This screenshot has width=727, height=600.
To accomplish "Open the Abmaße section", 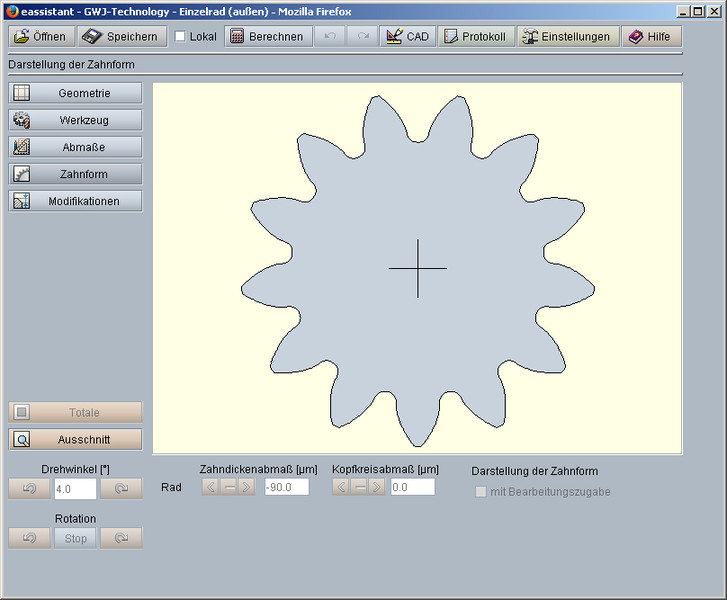I will coord(75,147).
